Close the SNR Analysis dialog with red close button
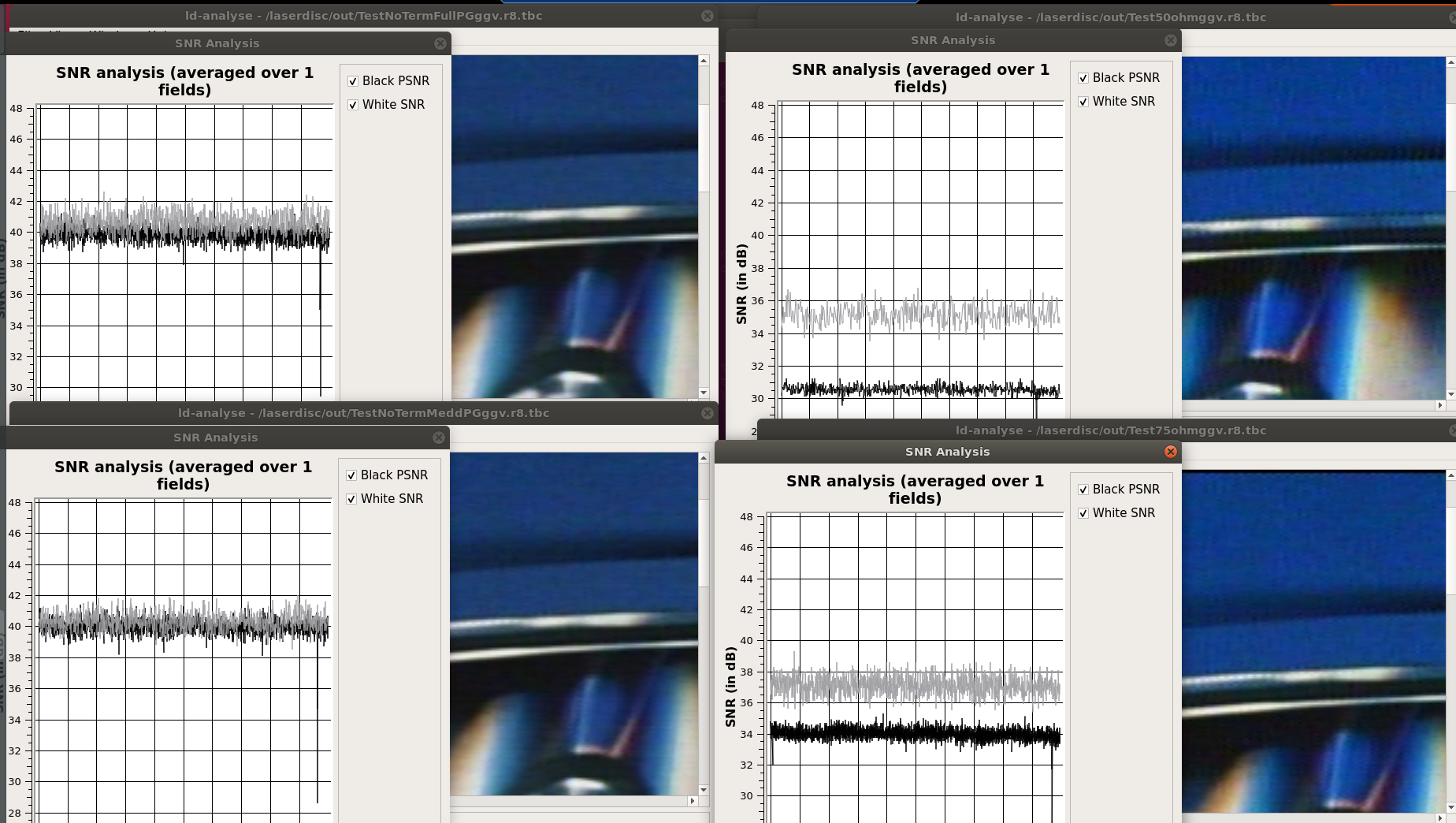1456x823 pixels. pyautogui.click(x=1171, y=452)
